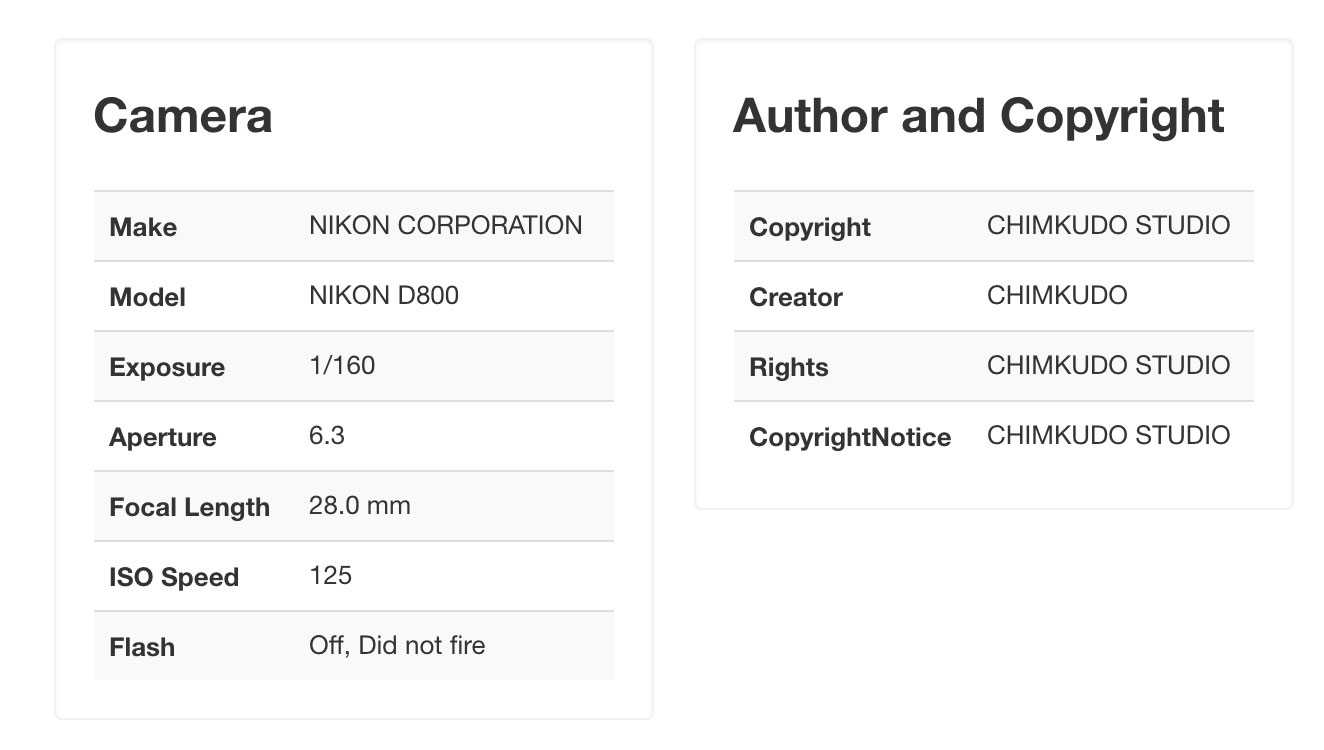Click the Creator row label

(796, 297)
